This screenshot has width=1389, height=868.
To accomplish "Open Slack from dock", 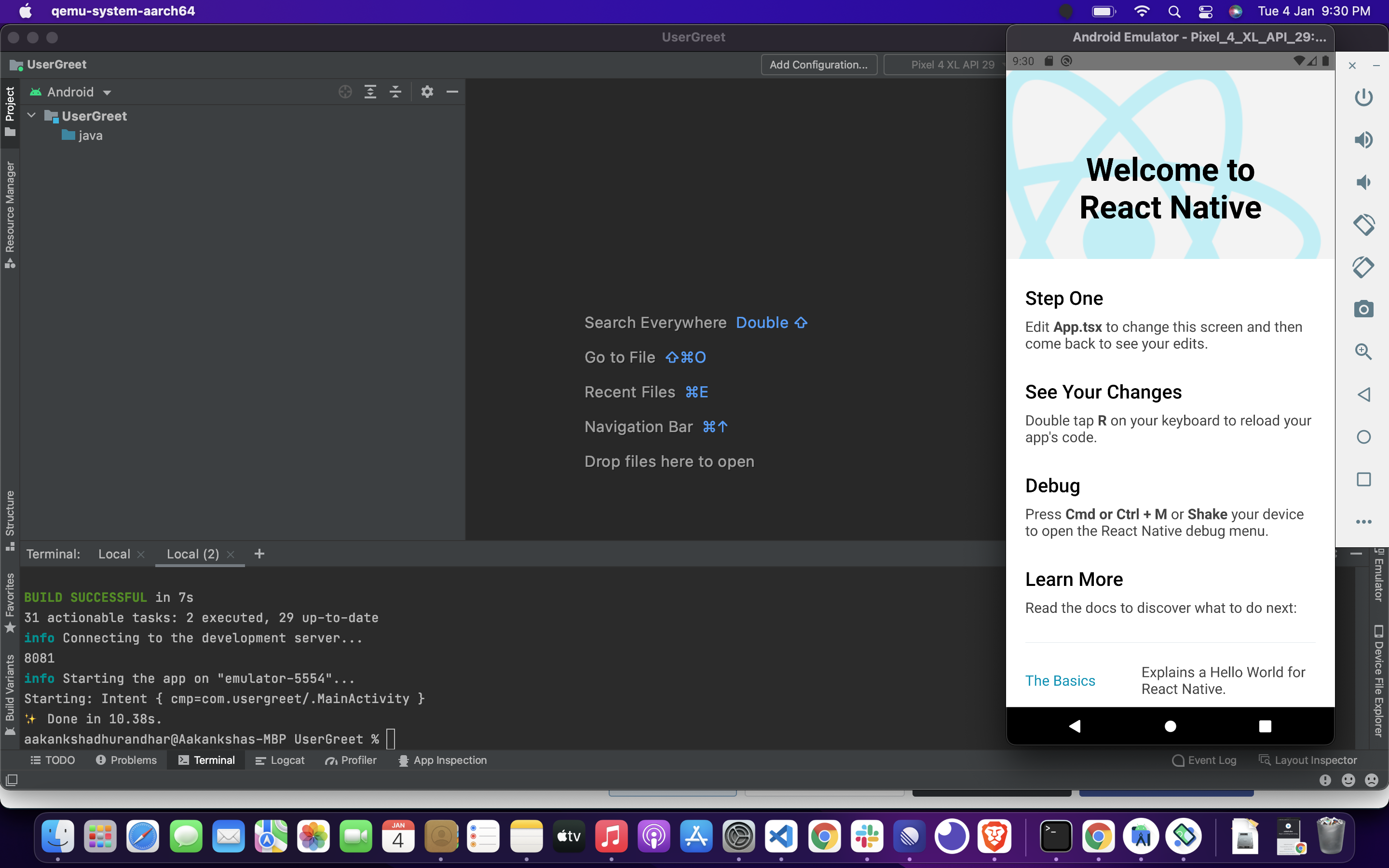I will (x=866, y=837).
